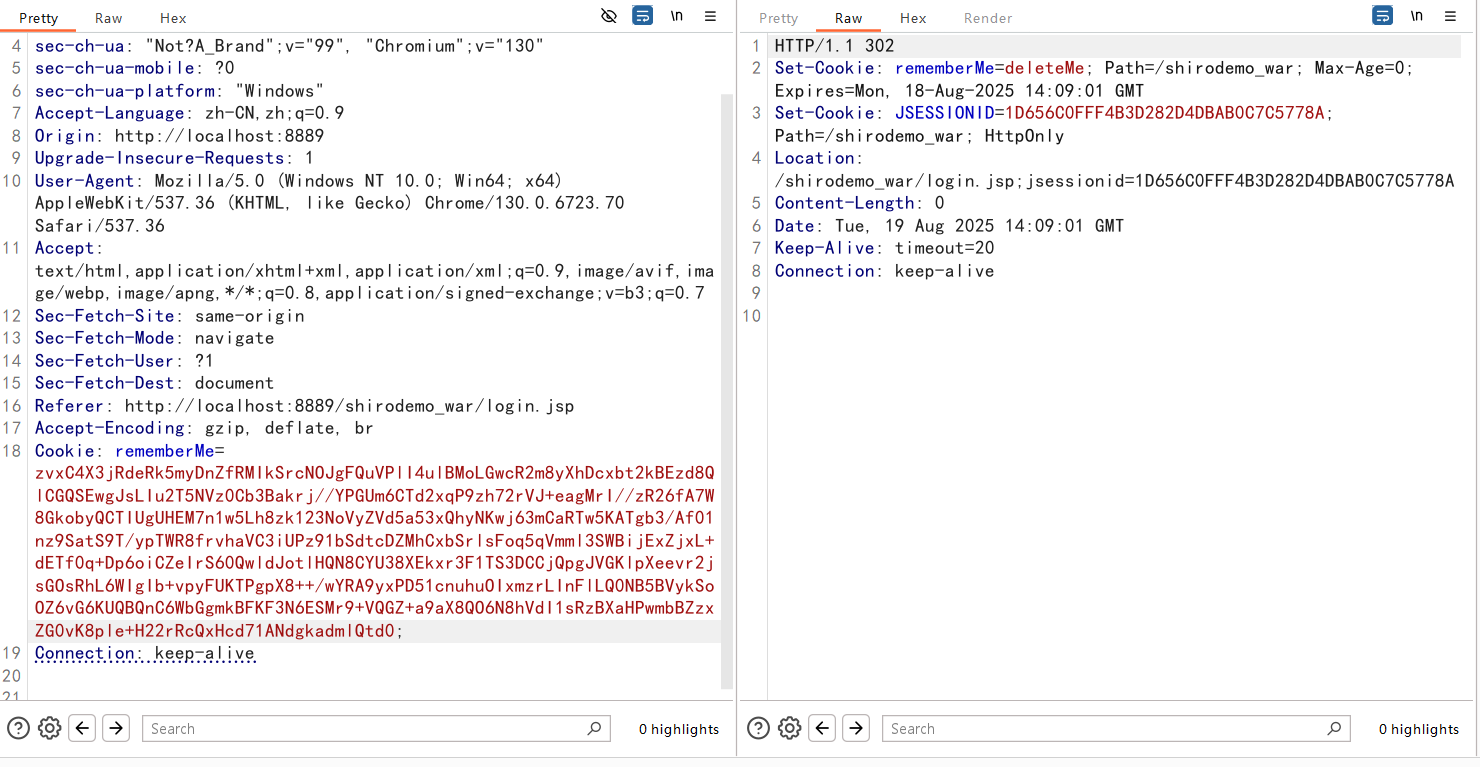
Task: Open response Render tab
Action: click(988, 18)
